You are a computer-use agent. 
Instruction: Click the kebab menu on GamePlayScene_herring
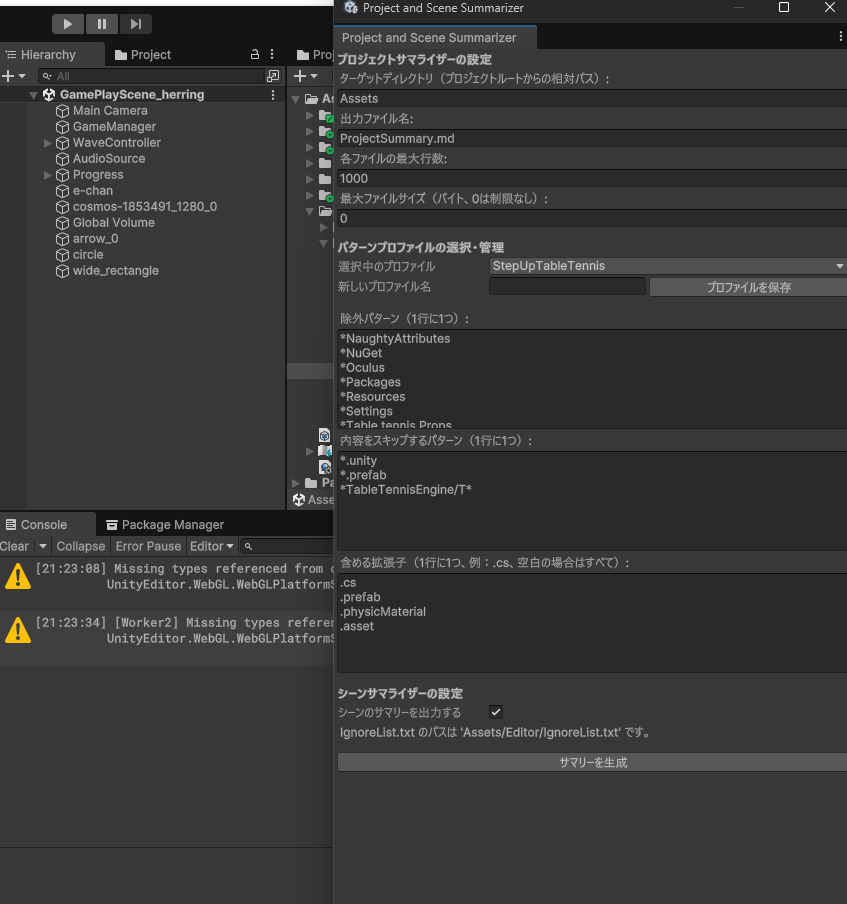pyautogui.click(x=272, y=93)
